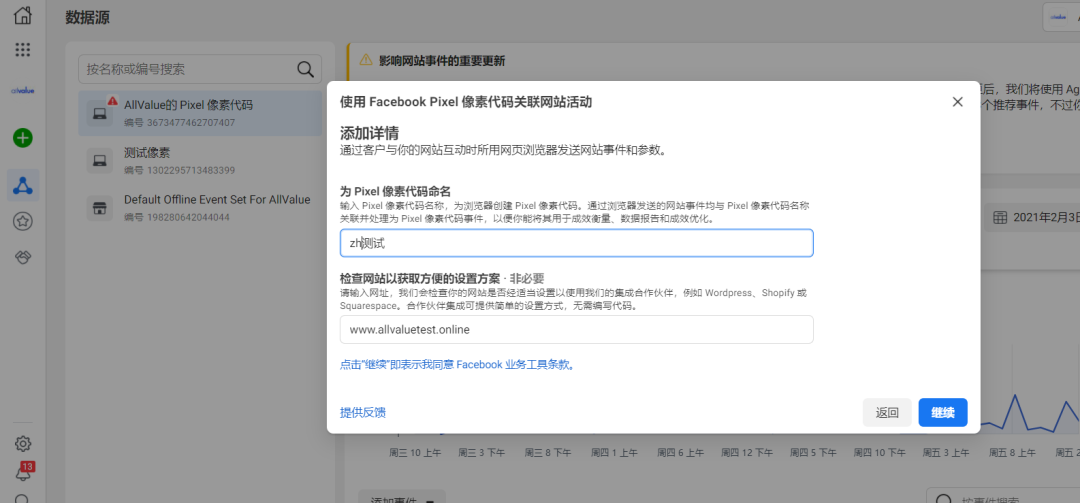Click the website URL field www.allvaluetest.online
1080x503 pixels.
click(577, 329)
